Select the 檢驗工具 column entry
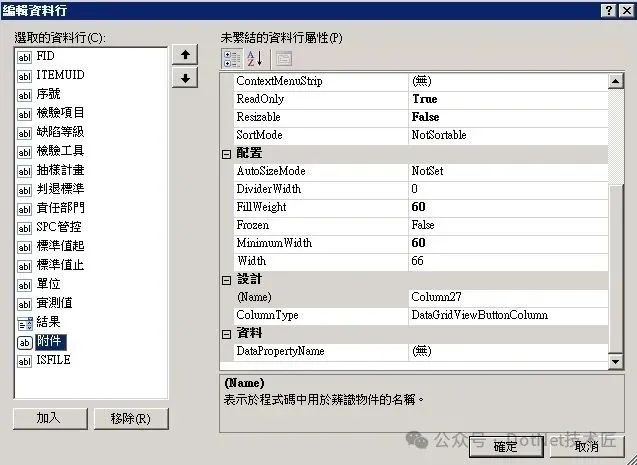 pyautogui.click(x=61, y=151)
